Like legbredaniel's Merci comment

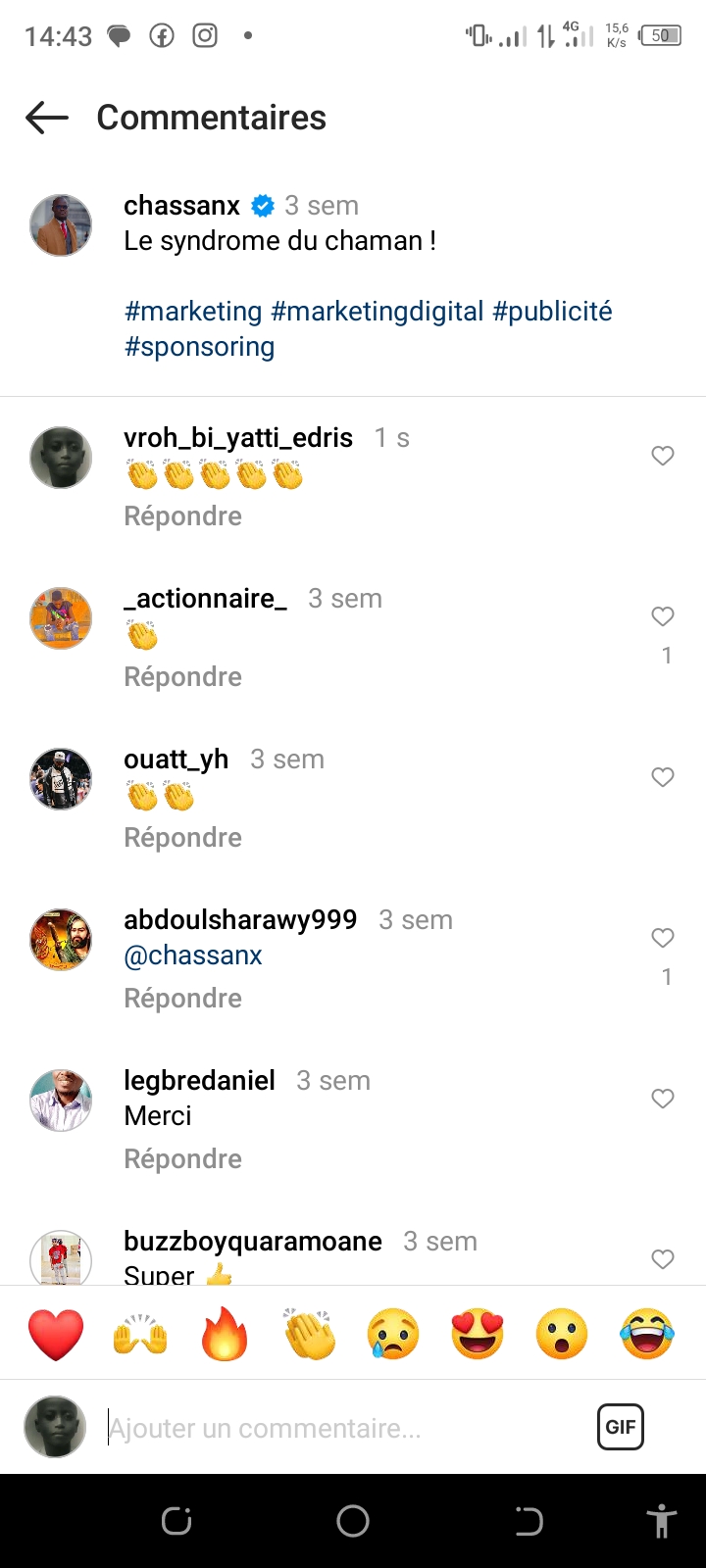[x=663, y=1099]
